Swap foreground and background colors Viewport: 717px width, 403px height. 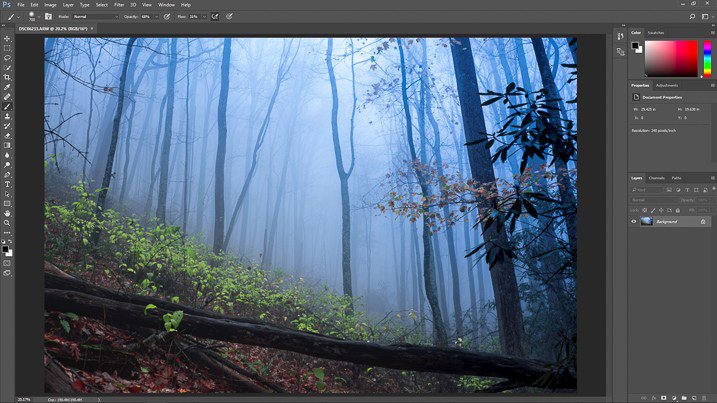tap(10, 242)
